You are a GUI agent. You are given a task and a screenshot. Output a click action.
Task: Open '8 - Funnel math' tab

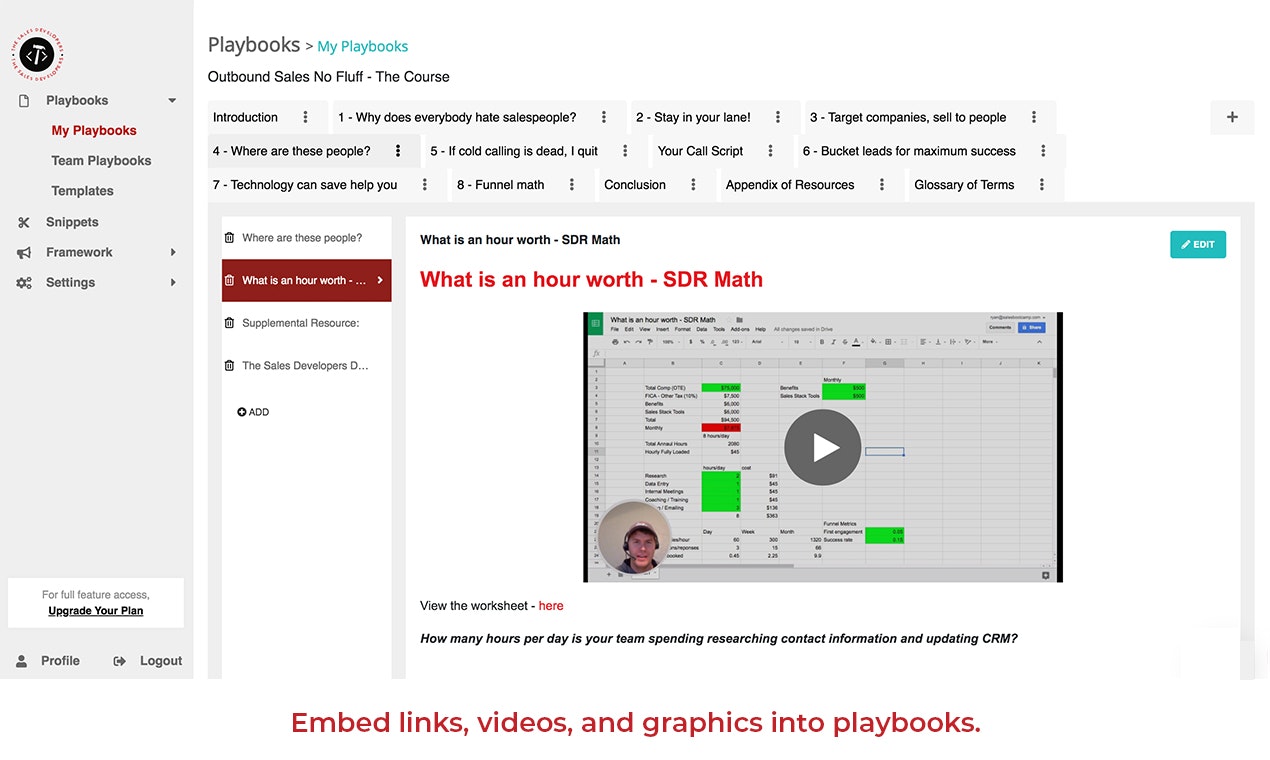[x=500, y=185]
